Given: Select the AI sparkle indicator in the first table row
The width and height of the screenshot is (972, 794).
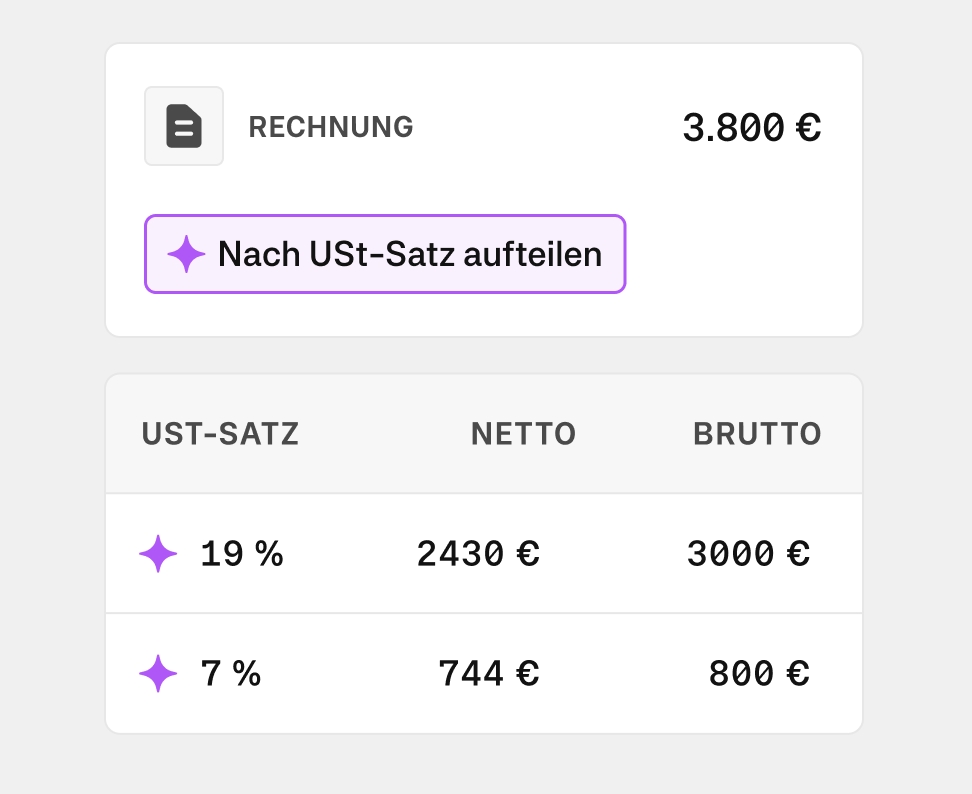Looking at the screenshot, I should pyautogui.click(x=157, y=553).
